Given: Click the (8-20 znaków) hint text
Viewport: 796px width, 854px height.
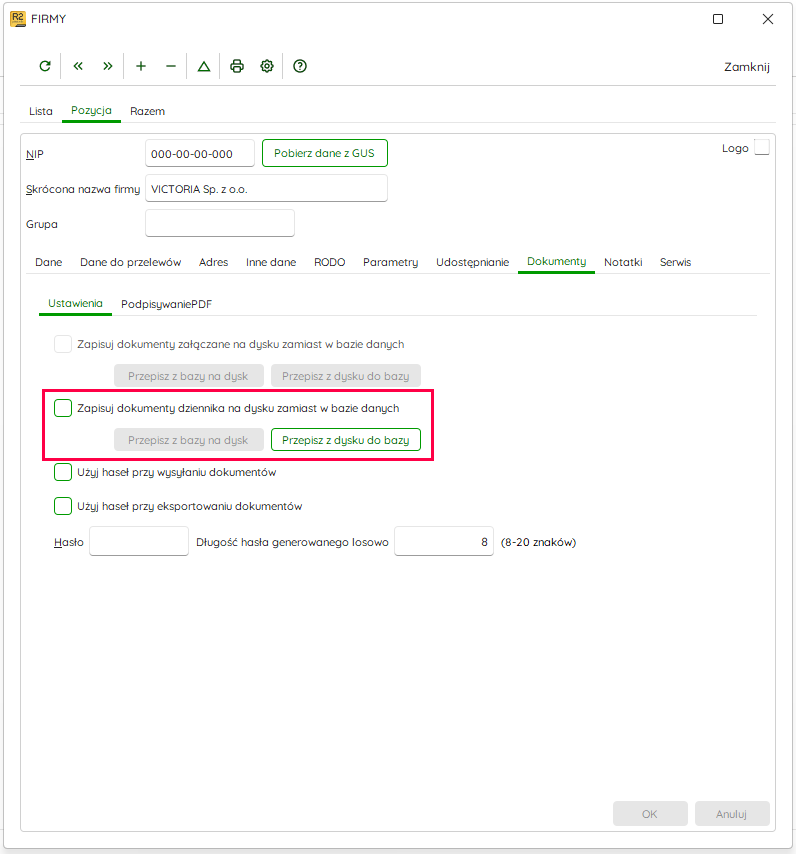Looking at the screenshot, I should tap(538, 542).
